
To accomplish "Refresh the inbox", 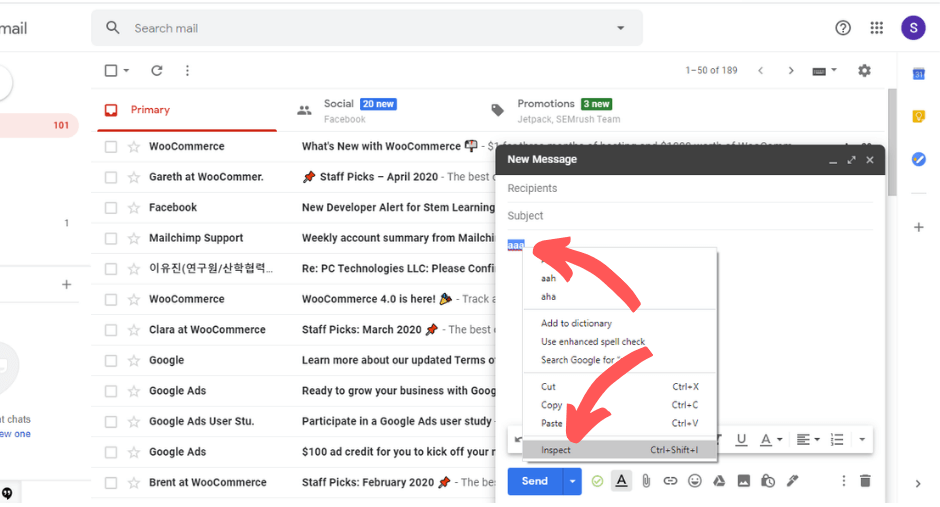I will (x=156, y=70).
